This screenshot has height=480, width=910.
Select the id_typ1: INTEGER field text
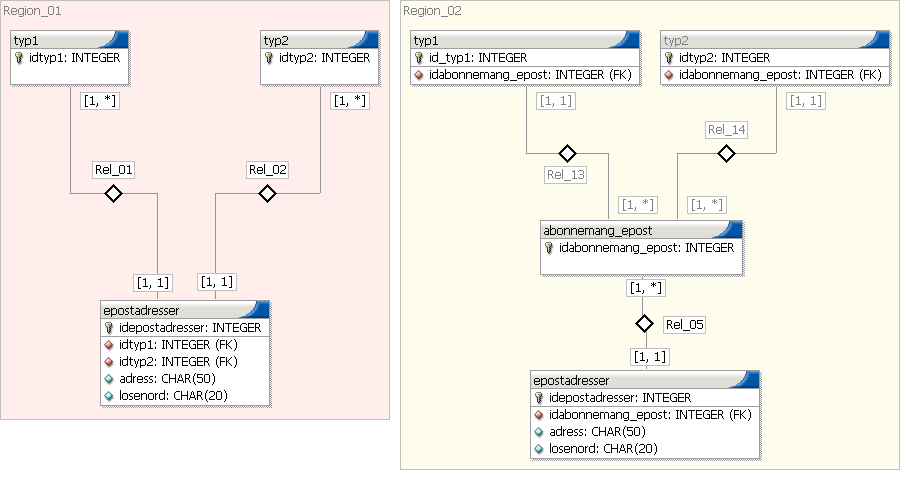[x=478, y=57]
